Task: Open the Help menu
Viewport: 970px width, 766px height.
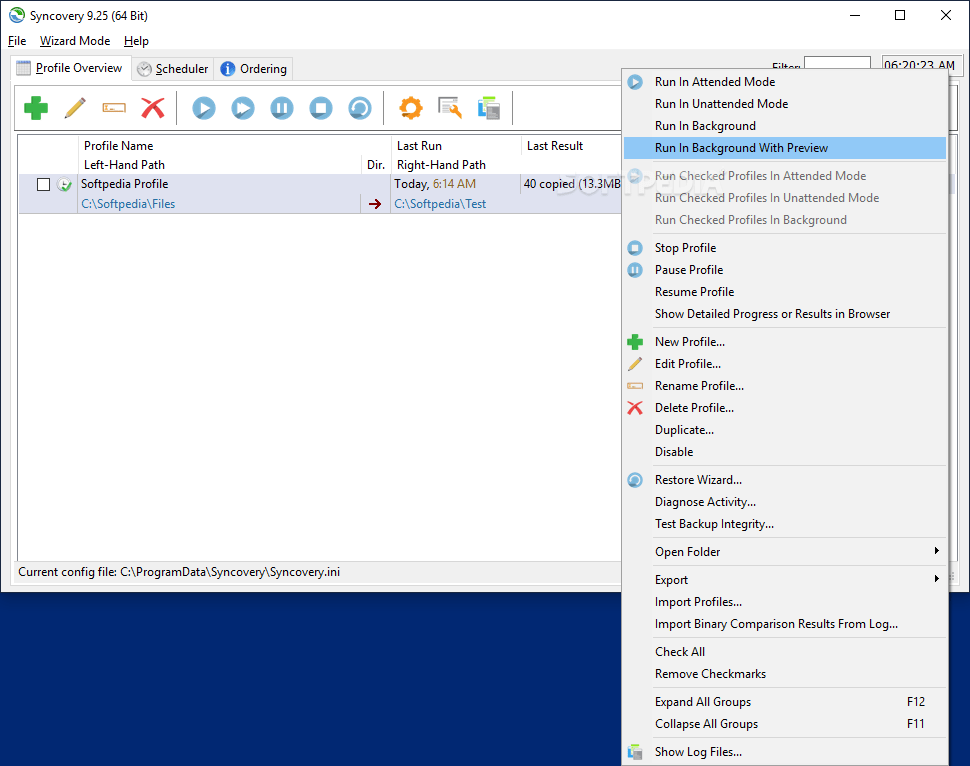Action: 136,41
